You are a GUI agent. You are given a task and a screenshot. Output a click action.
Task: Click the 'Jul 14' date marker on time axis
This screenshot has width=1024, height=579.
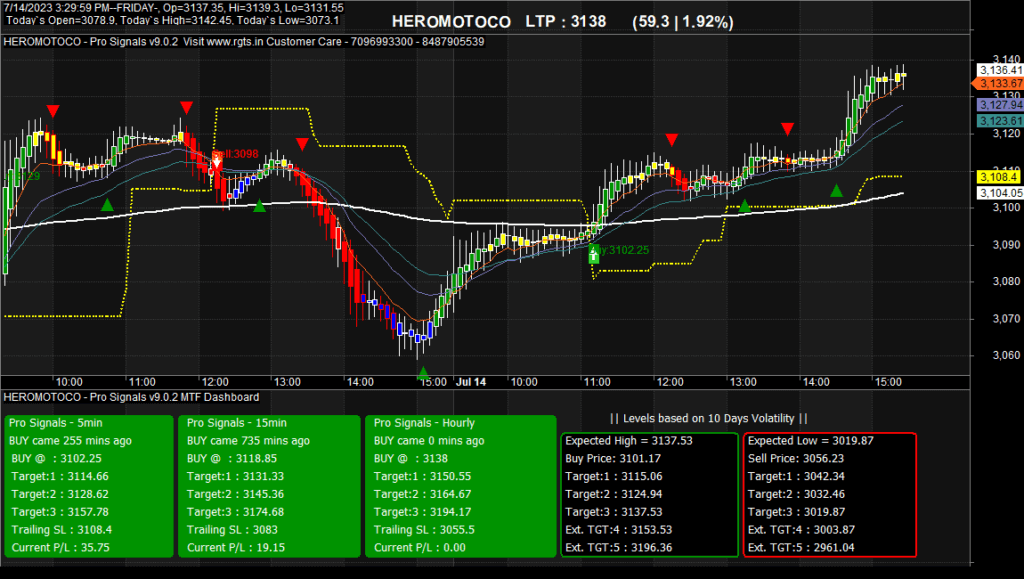(471, 382)
